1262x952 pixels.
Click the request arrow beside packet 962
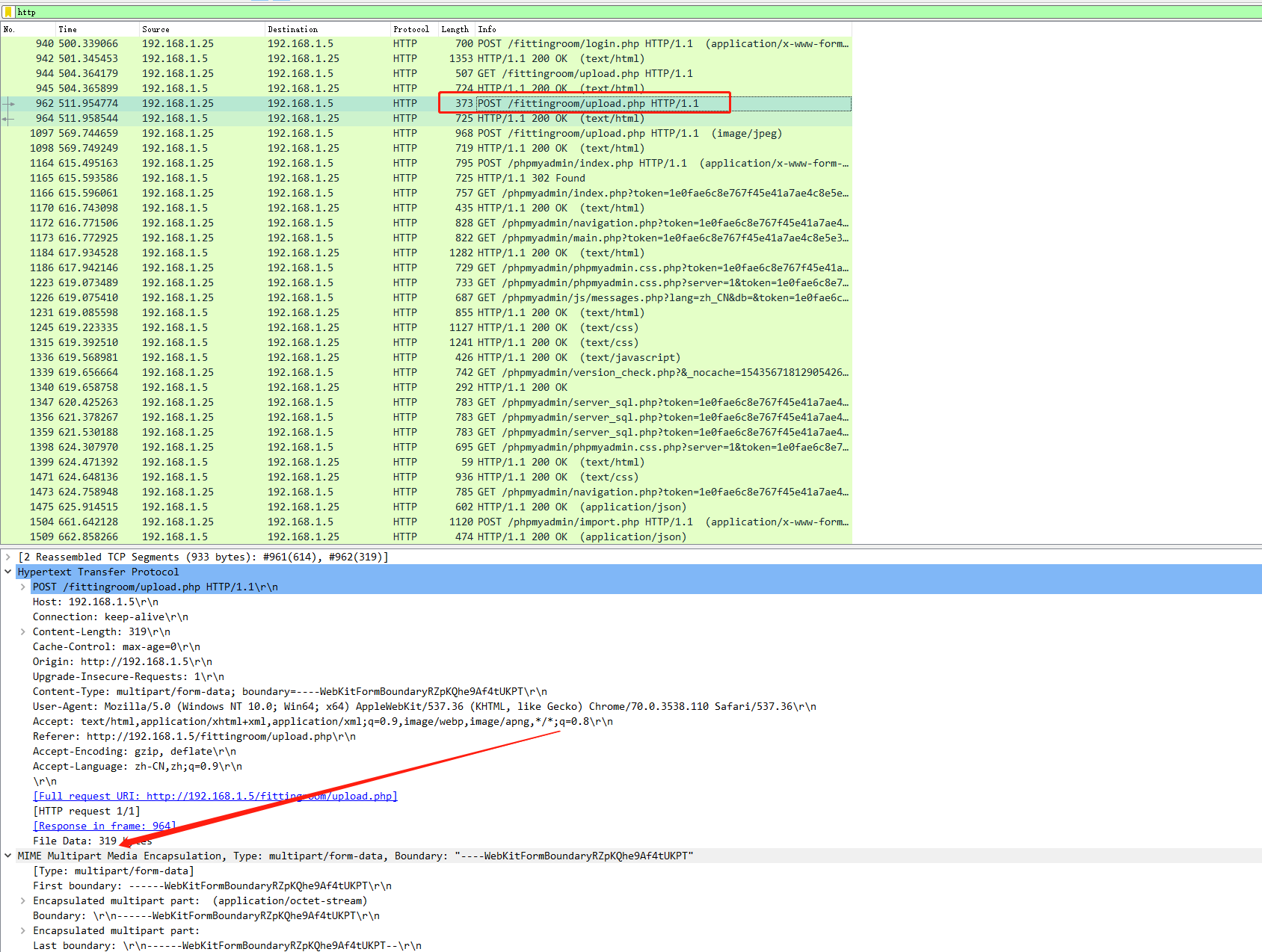coord(10,103)
